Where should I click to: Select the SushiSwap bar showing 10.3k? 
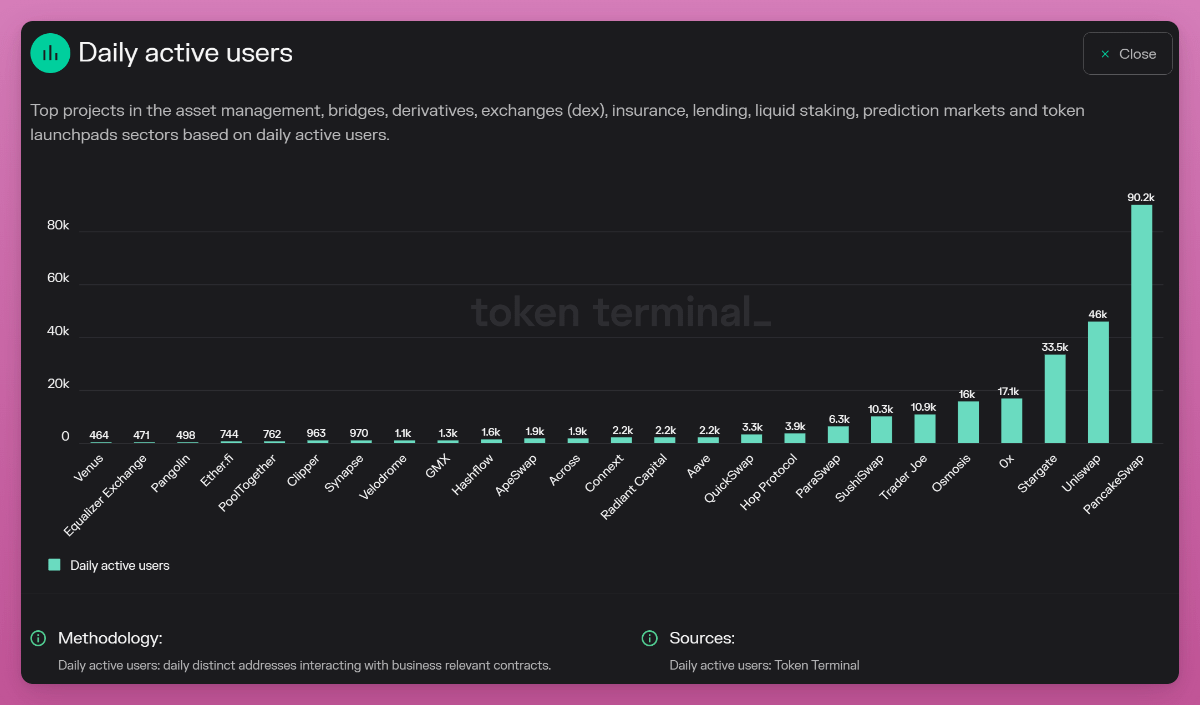point(881,430)
